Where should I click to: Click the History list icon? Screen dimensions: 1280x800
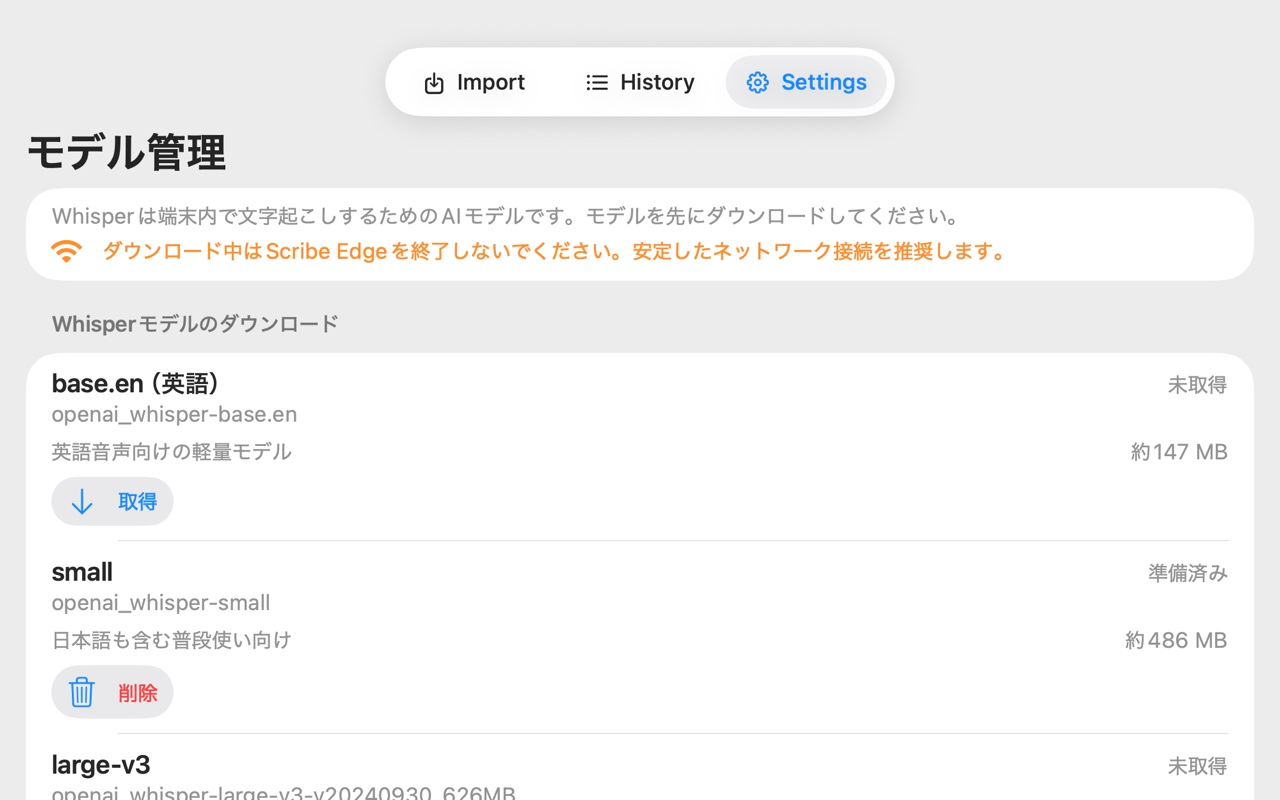(x=597, y=82)
